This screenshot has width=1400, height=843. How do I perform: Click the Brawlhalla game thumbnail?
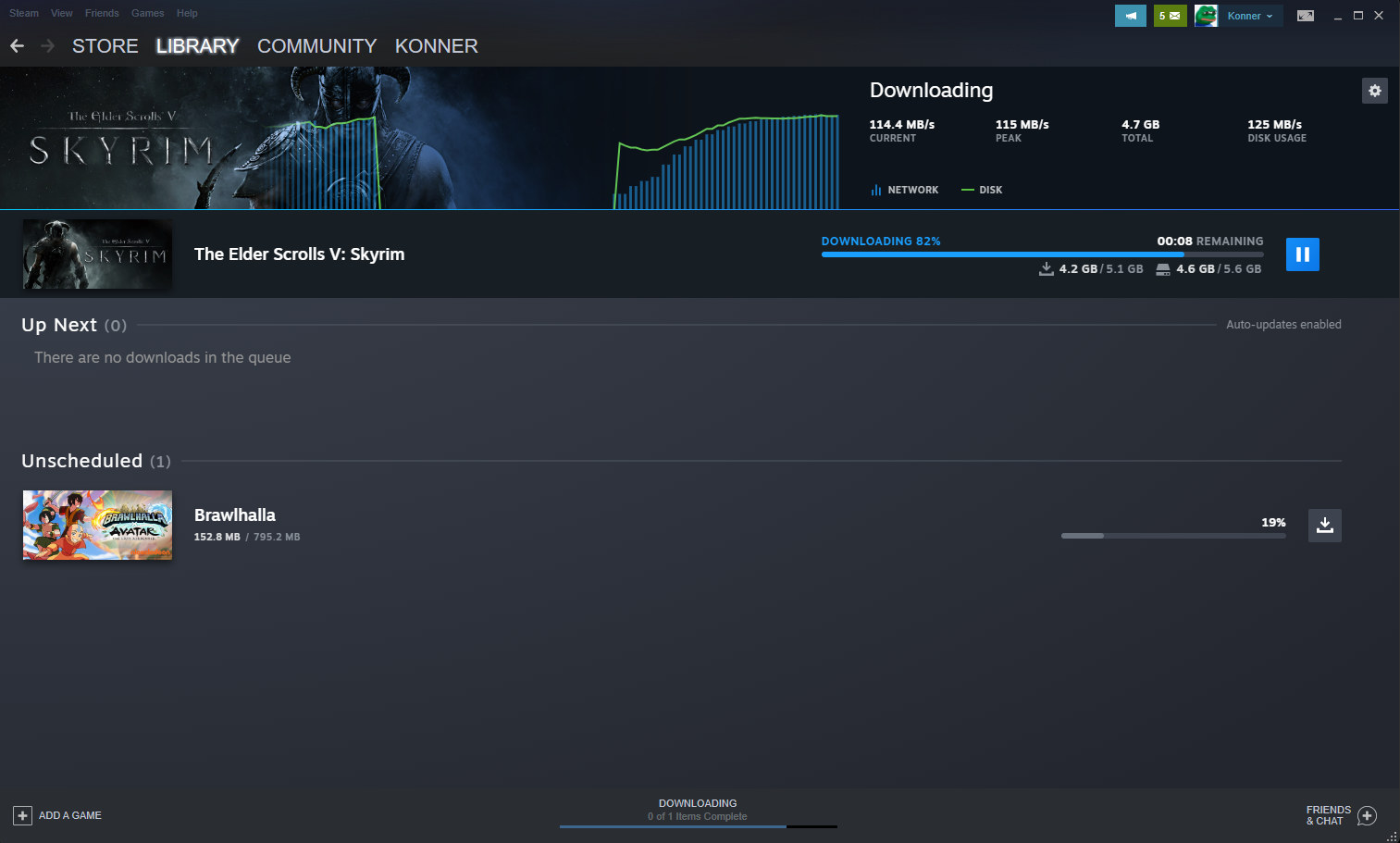(97, 525)
